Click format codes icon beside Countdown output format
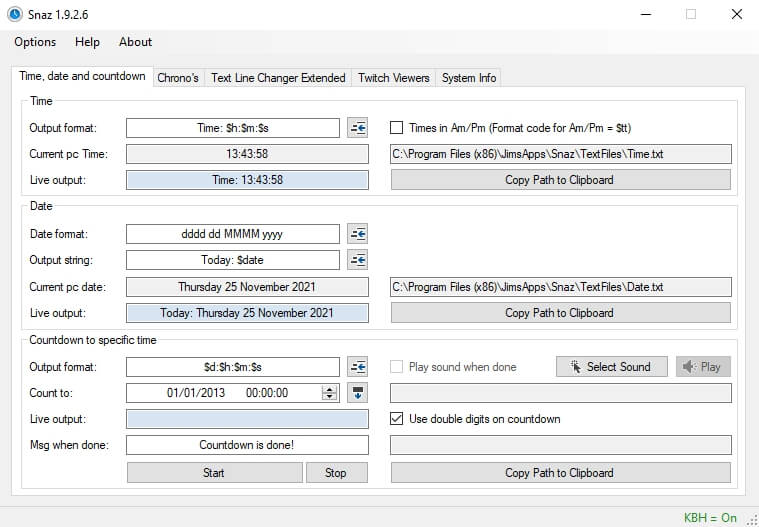The height and width of the screenshot is (527, 759). coord(358,367)
